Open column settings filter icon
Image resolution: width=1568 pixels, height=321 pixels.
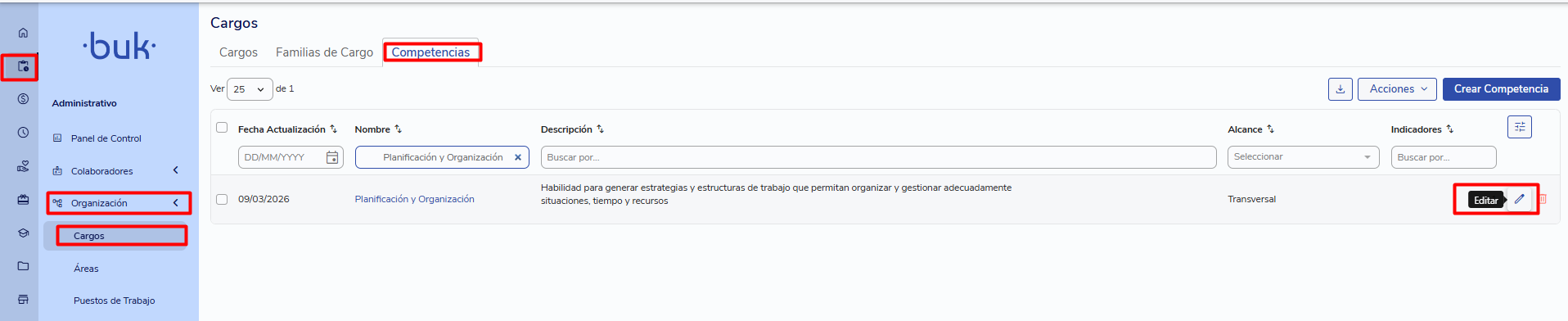pyautogui.click(x=1519, y=127)
